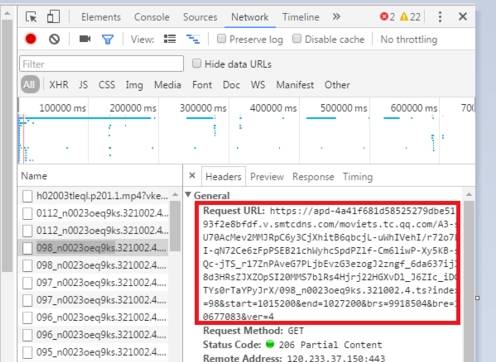Open the Timeline tab
This screenshot has height=362, width=496.
coord(301,17)
